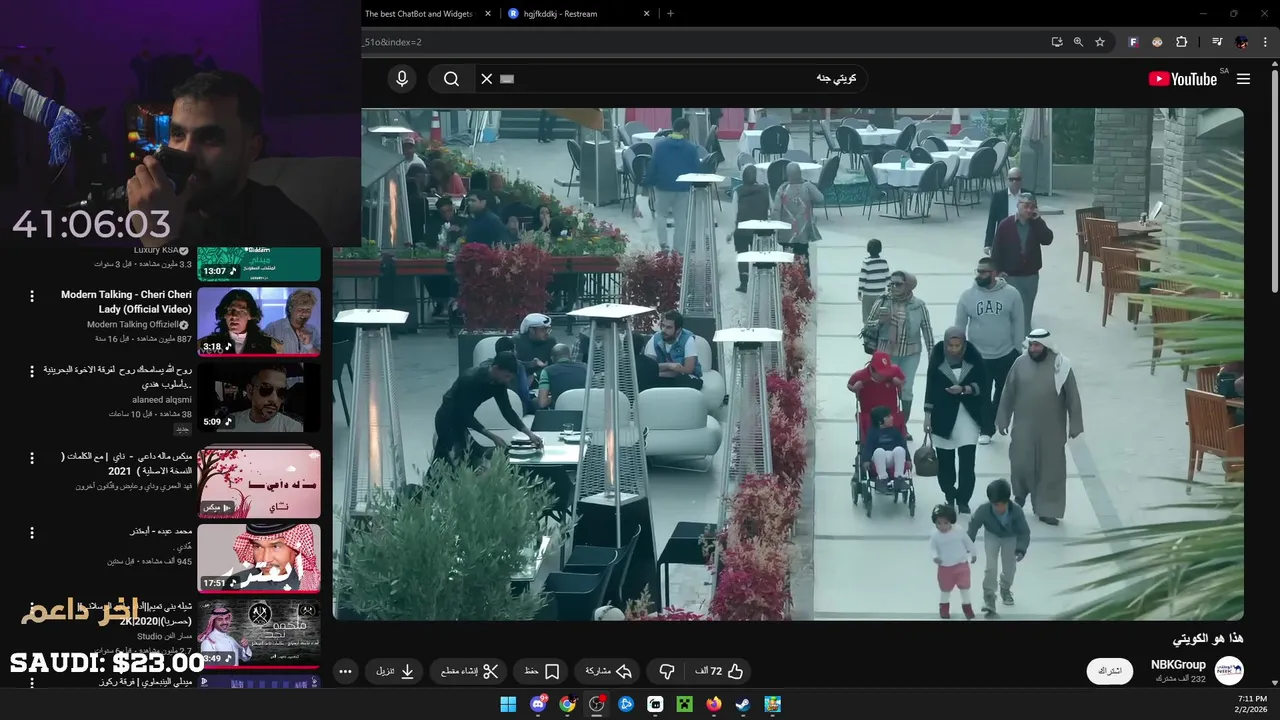Image resolution: width=1280 pixels, height=720 pixels.
Task: Click the main video player
Action: 788,364
